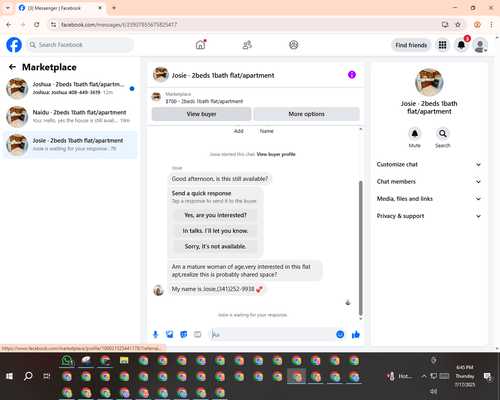500x400 pixels.
Task: Choose a sticker icon in composer
Action: coord(183,334)
